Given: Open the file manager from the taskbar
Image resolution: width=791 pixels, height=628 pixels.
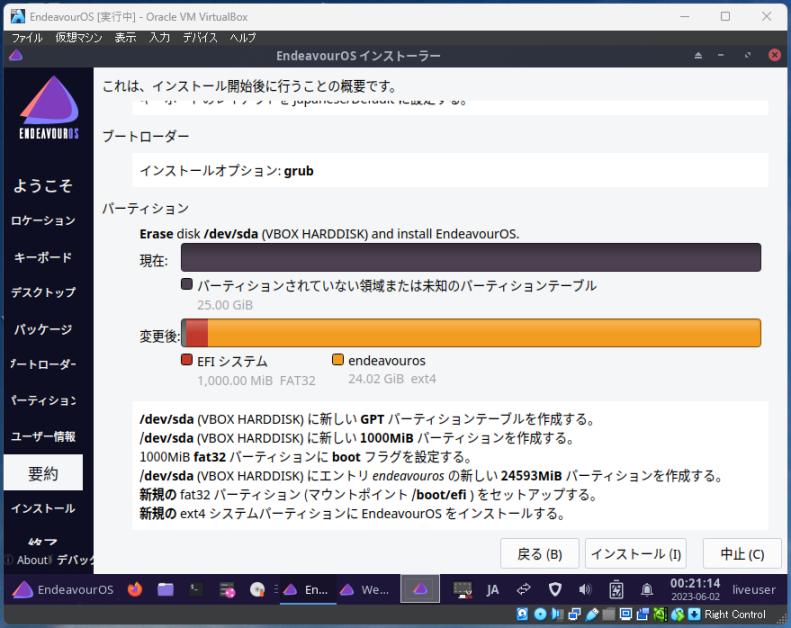Looking at the screenshot, I should (165, 589).
